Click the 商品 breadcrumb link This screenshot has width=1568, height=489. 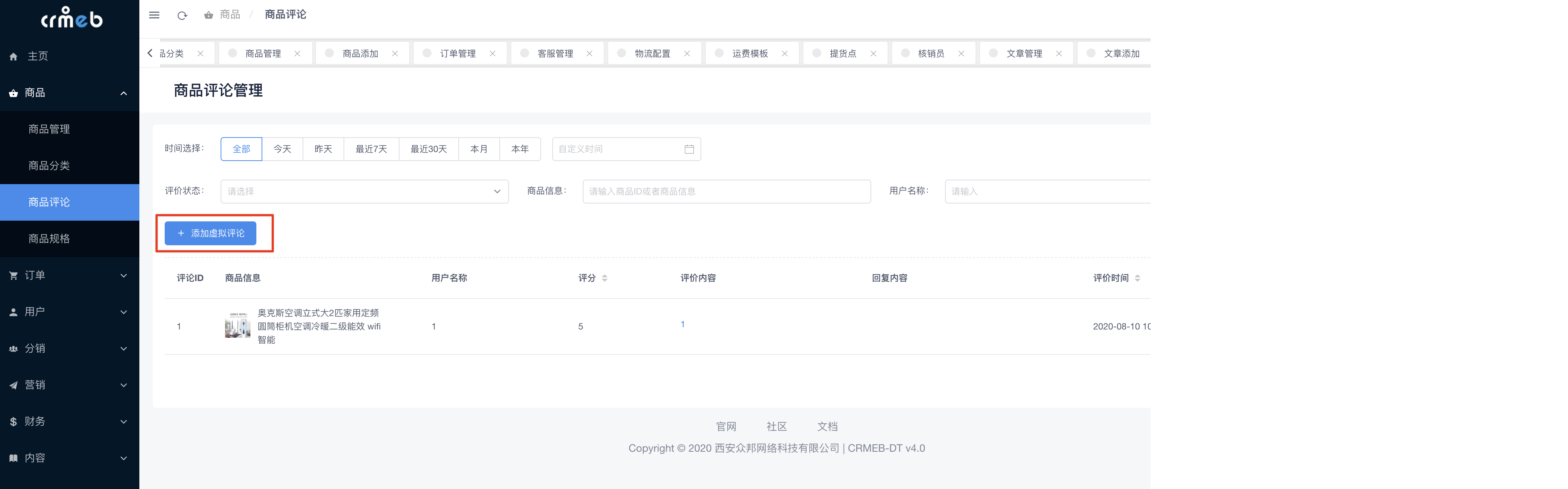point(230,15)
